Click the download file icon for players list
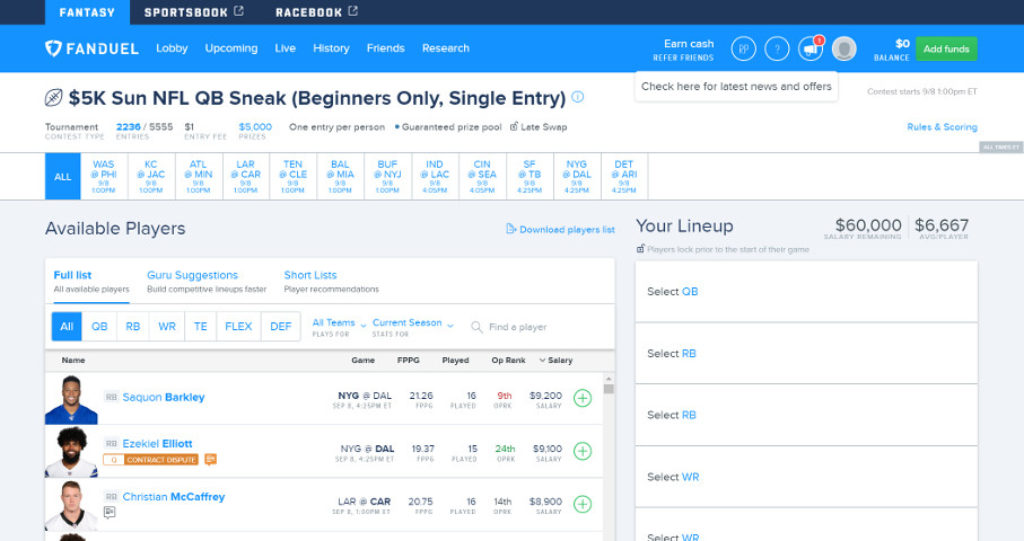The width and height of the screenshot is (1024, 541). tap(511, 229)
